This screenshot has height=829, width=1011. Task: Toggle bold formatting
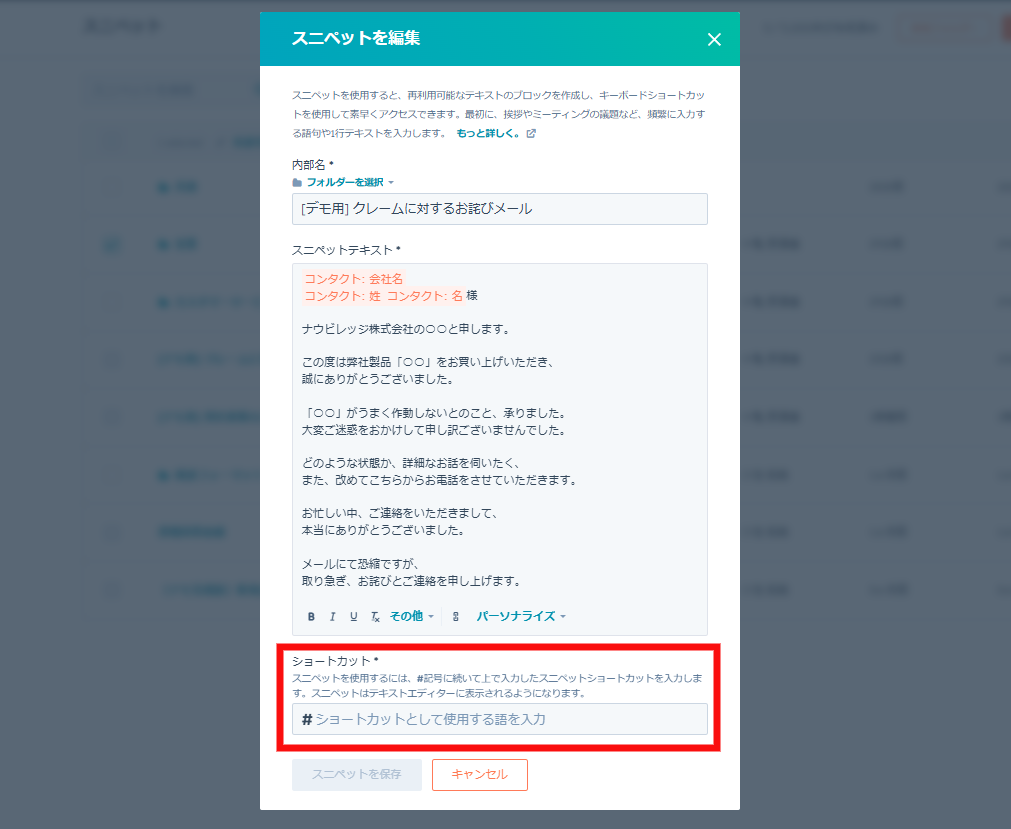point(311,617)
